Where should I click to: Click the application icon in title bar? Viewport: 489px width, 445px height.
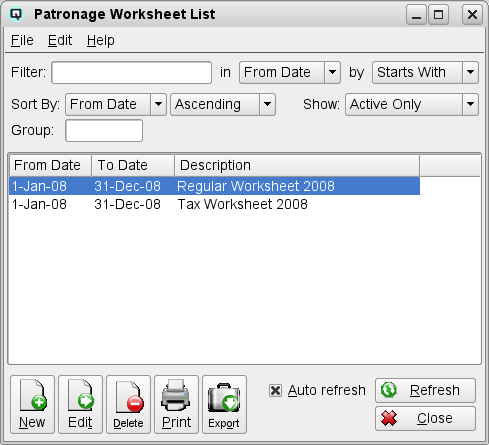pos(16,14)
